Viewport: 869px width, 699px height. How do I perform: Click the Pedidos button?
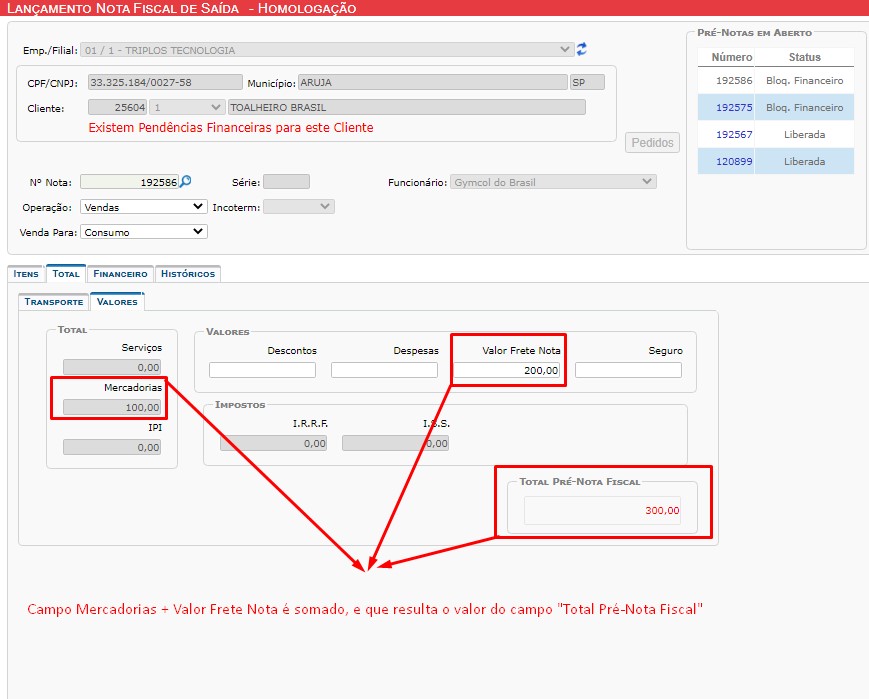click(x=652, y=142)
